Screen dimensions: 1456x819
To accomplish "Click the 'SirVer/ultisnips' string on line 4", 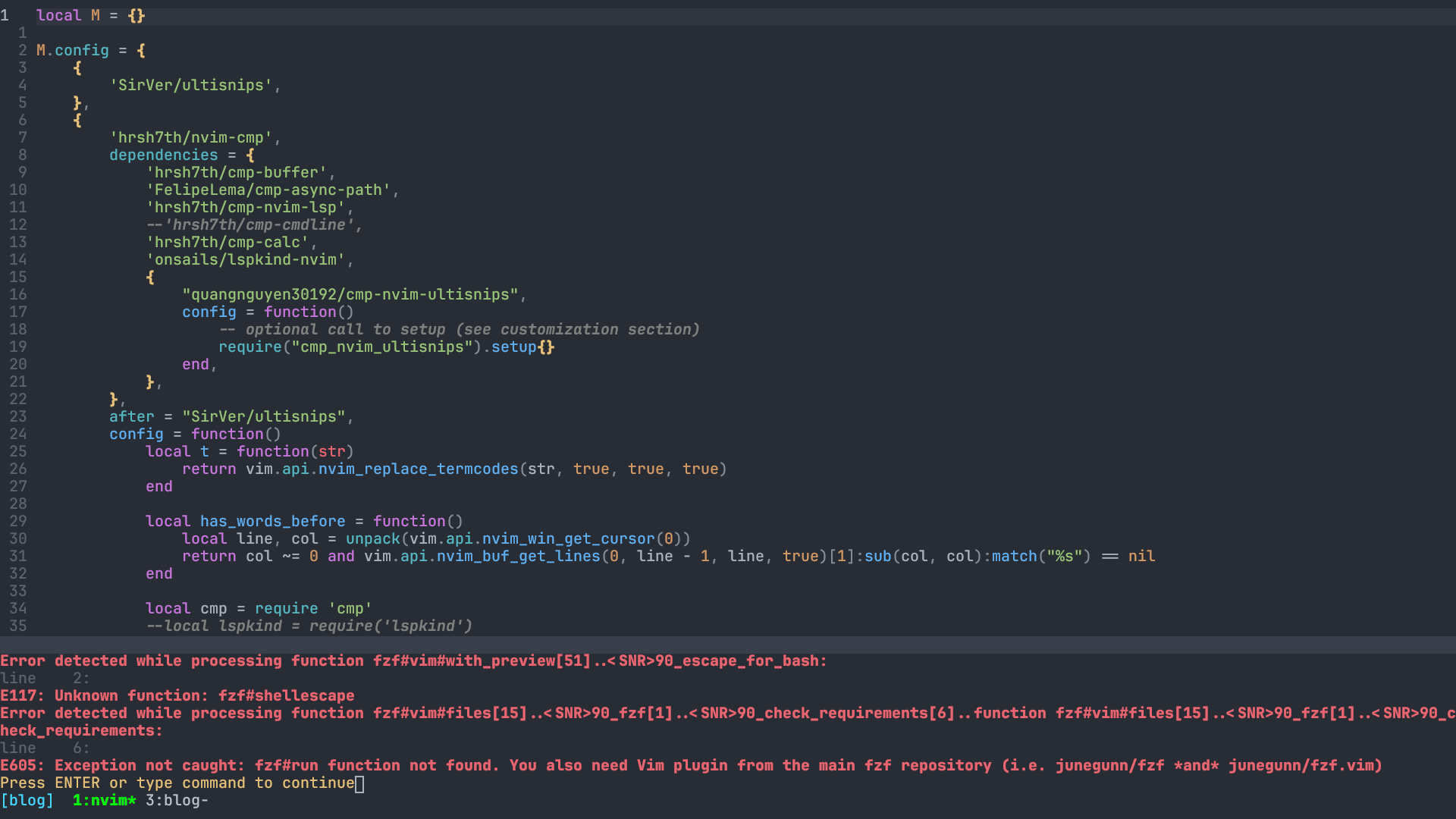I will 191,85.
